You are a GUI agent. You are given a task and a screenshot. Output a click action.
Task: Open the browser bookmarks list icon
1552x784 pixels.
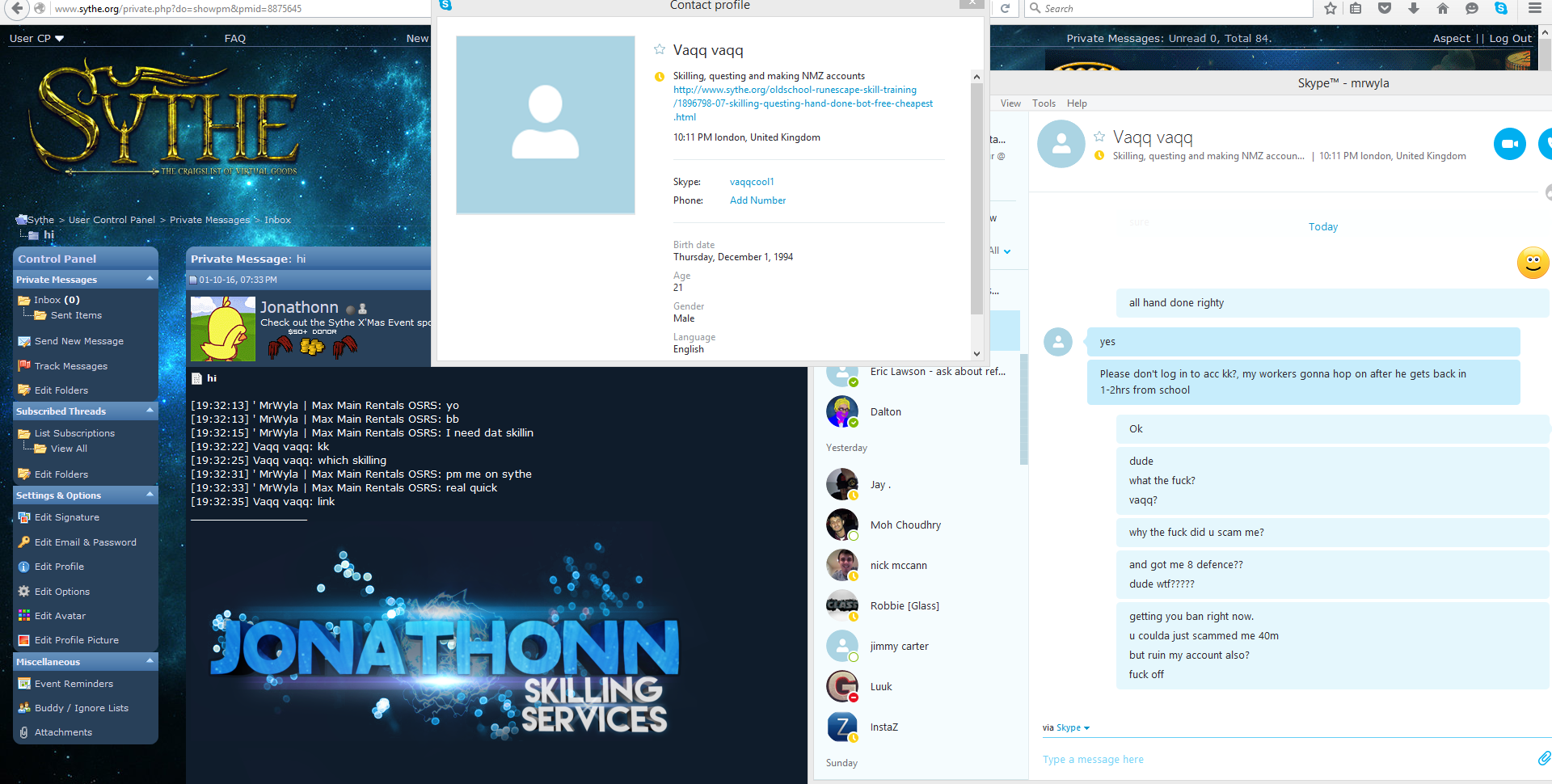1356,9
